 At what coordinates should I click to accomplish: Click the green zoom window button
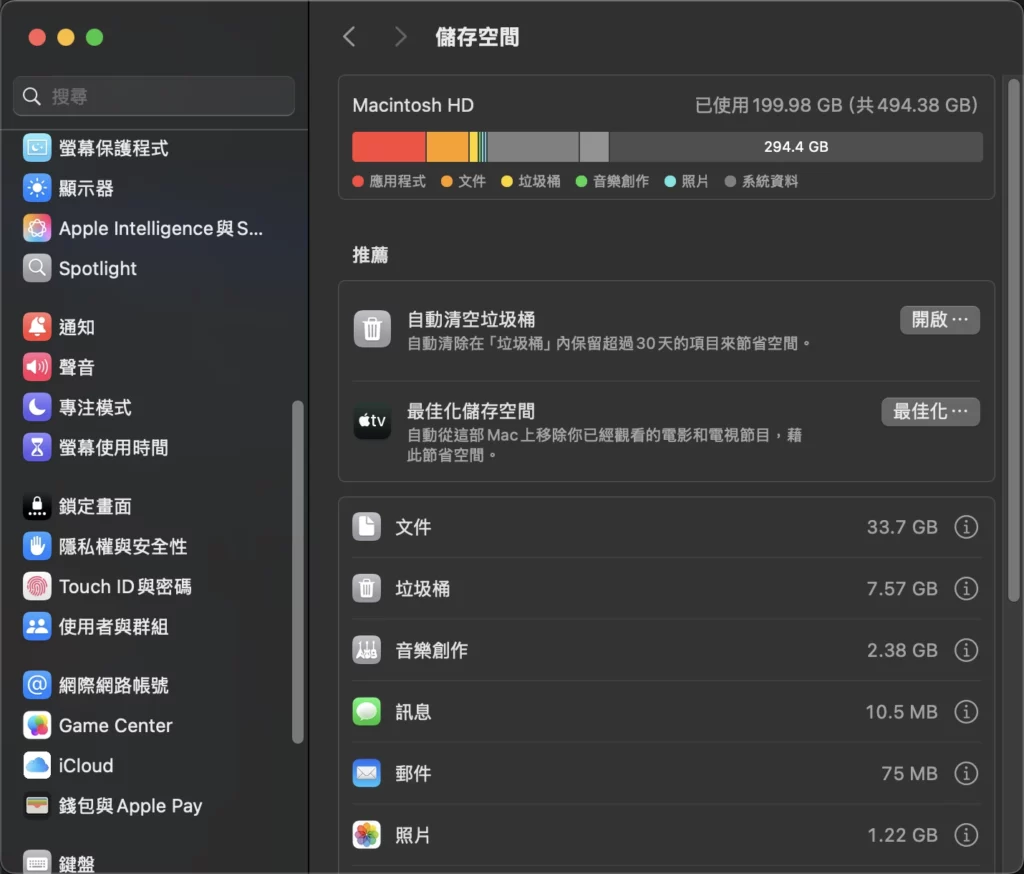pyautogui.click(x=94, y=37)
